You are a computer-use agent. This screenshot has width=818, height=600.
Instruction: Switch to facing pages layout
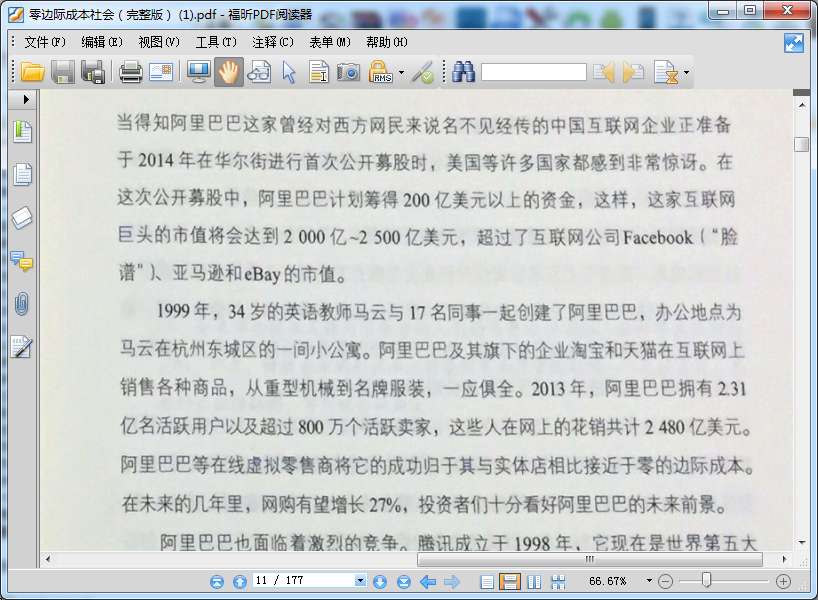point(534,582)
